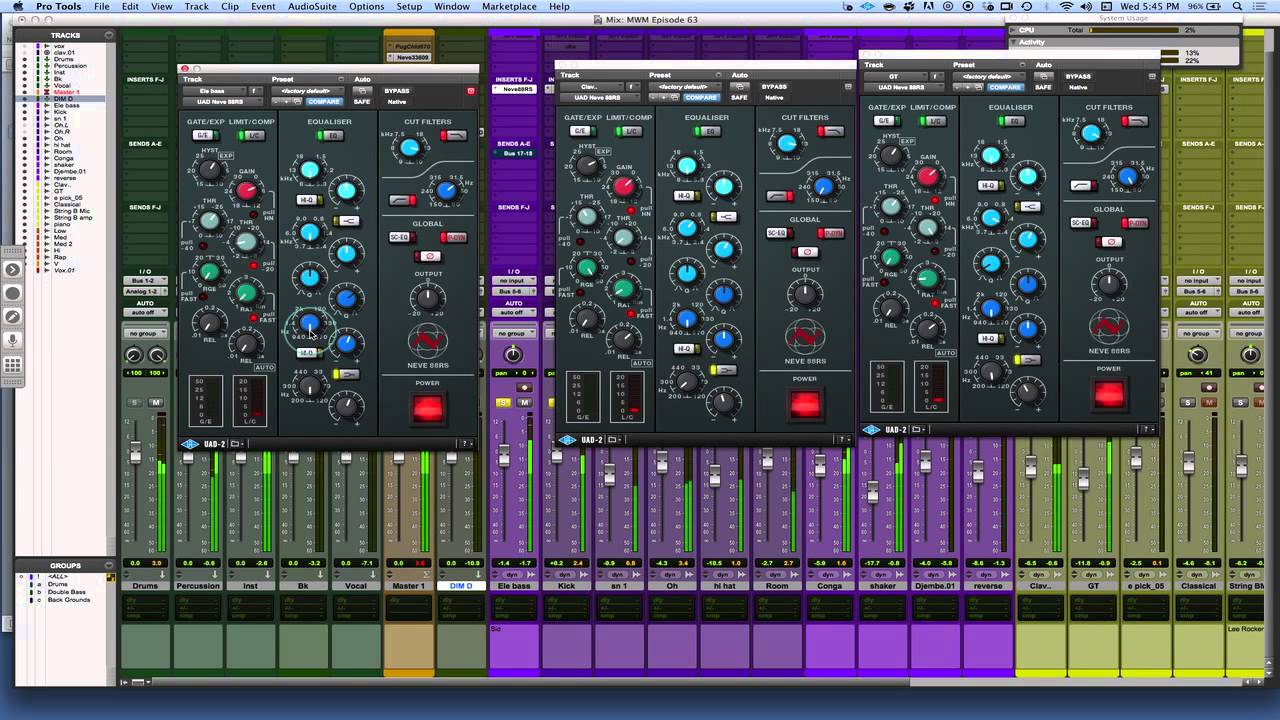Screen dimensions: 1280x720
Task: Mute the Drums mixer channel
Action: [156, 402]
